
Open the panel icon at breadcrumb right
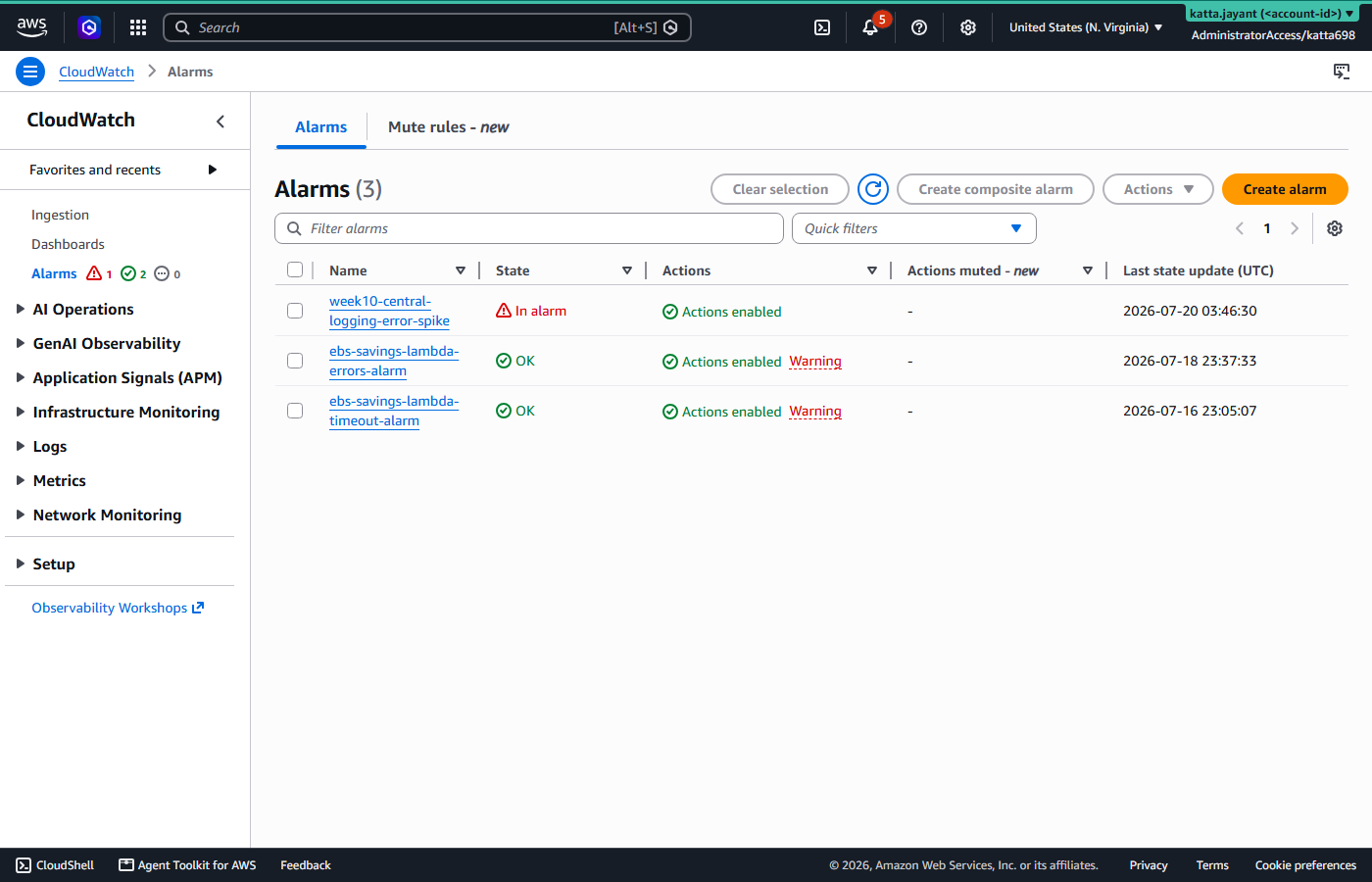[x=1342, y=72]
